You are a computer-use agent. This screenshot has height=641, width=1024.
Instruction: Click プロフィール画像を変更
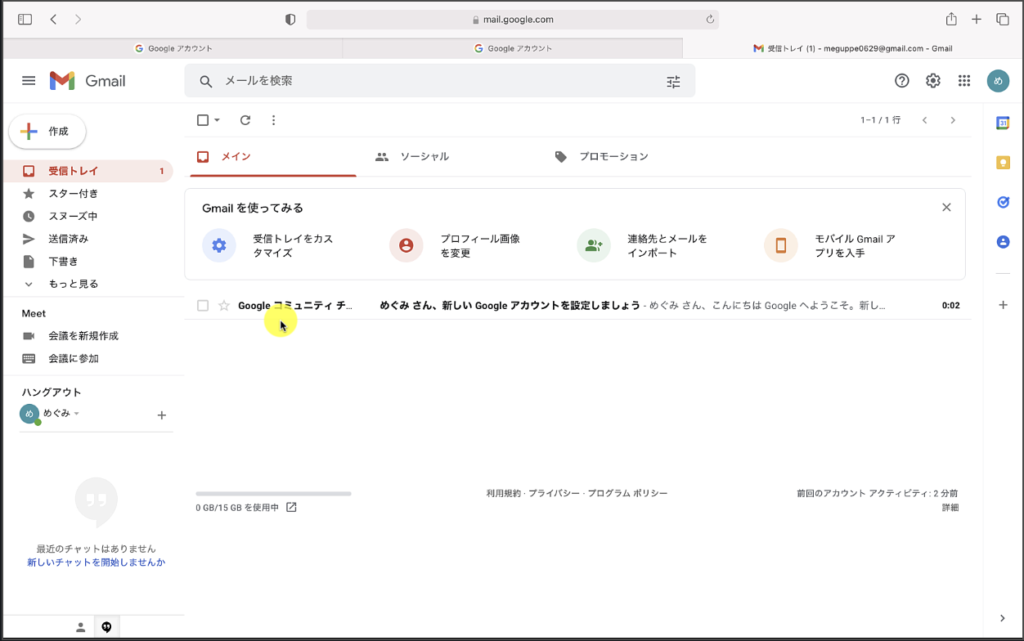tap(456, 246)
